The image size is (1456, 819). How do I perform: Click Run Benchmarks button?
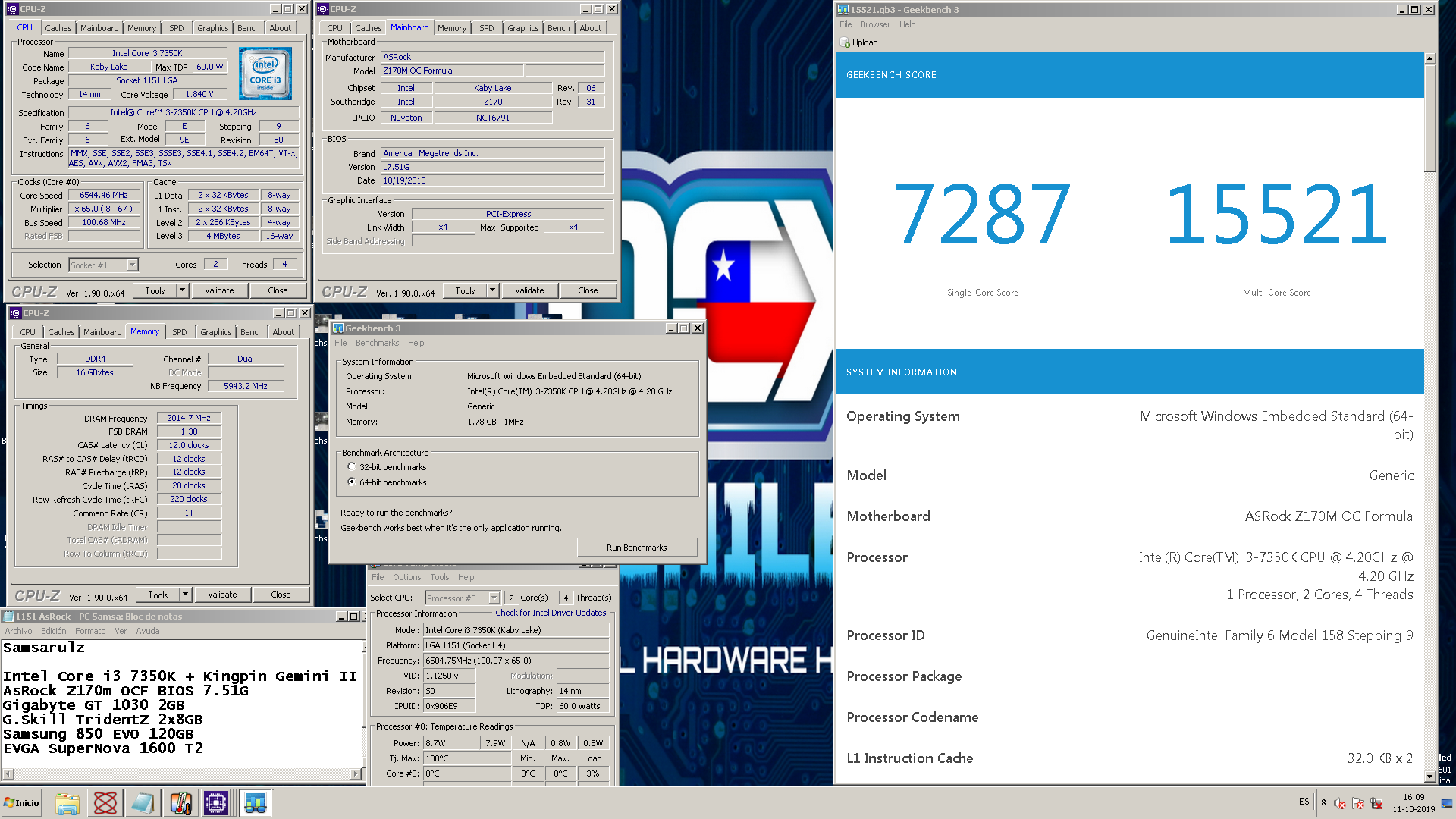[x=637, y=548]
